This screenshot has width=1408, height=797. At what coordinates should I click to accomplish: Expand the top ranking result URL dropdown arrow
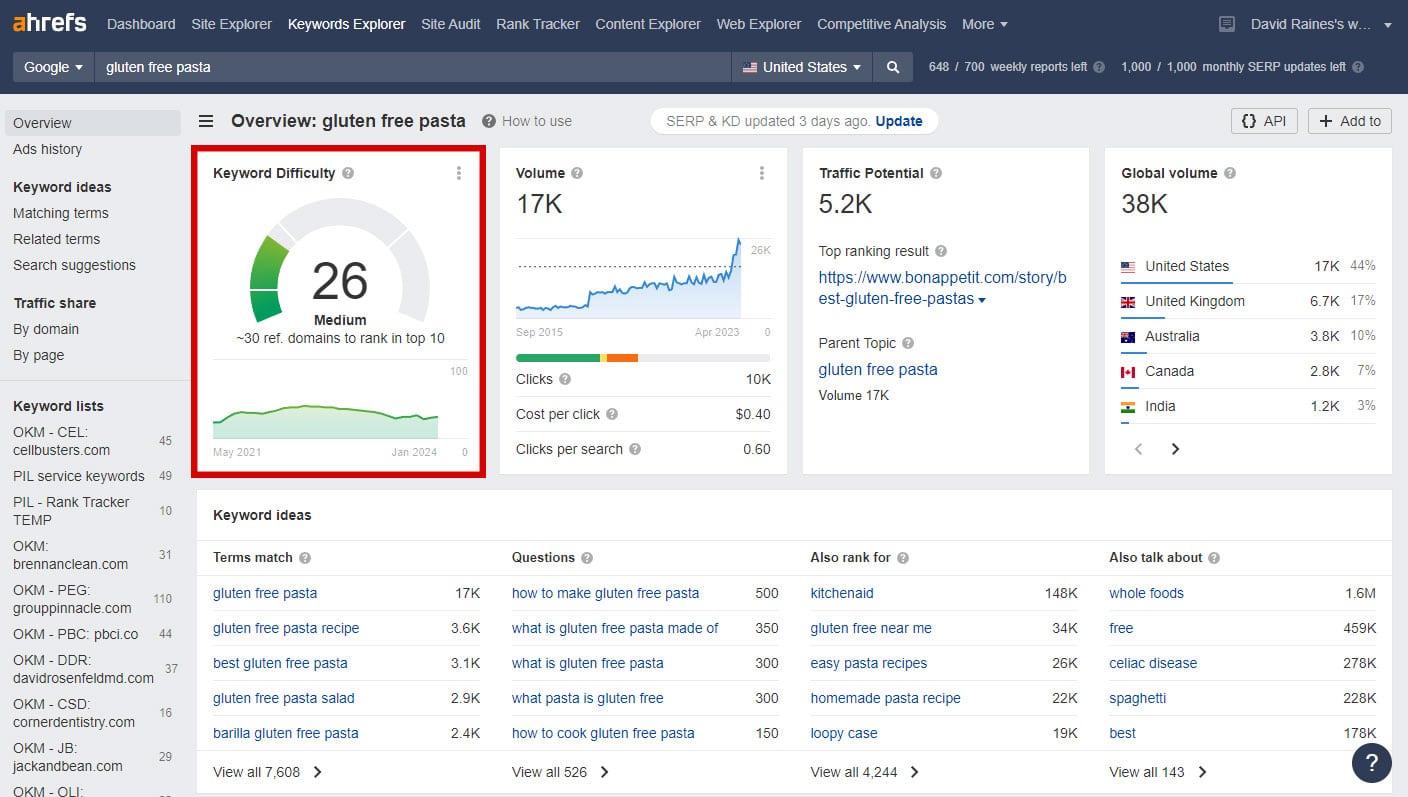click(x=982, y=300)
